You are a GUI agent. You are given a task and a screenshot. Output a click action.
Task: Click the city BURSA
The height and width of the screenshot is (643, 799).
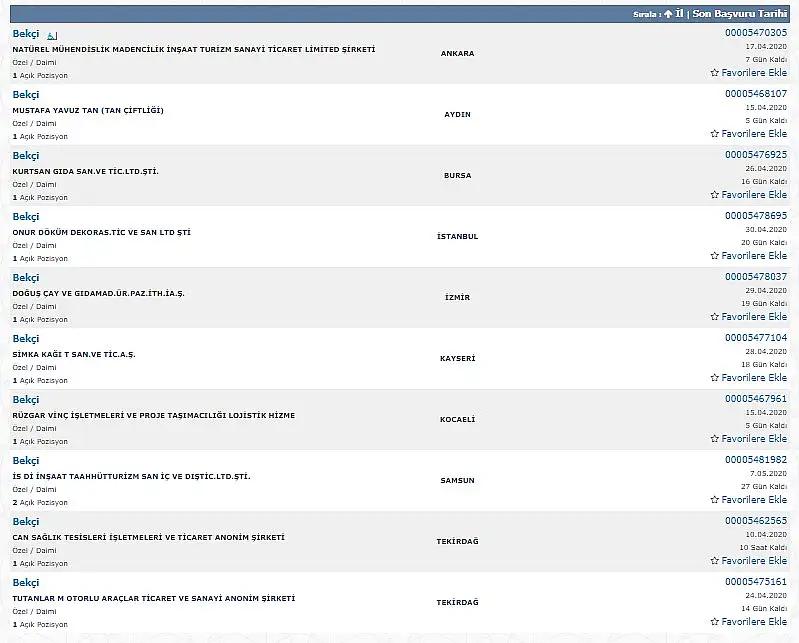point(458,175)
